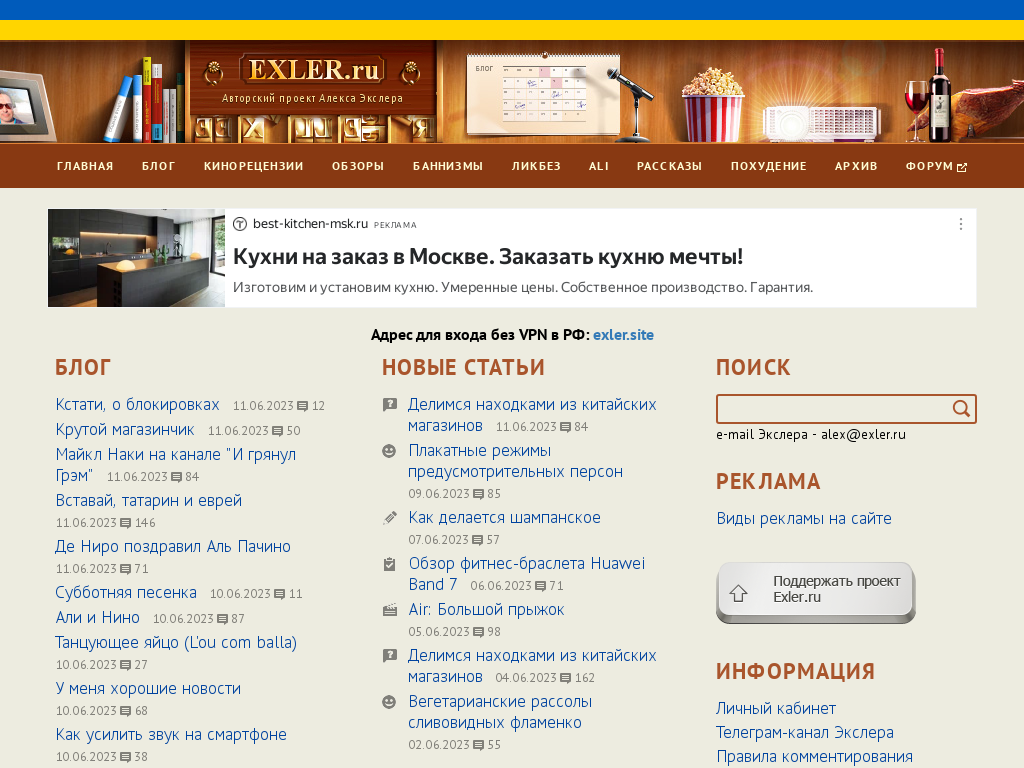Click the projector image in the header
The image size is (1024, 768).
tap(822, 123)
